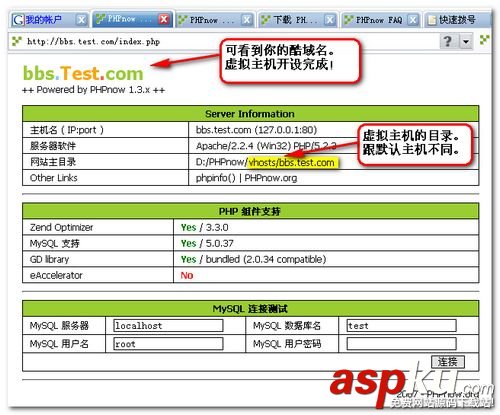Click the Server Information header
The width and height of the screenshot is (500, 415).
(250, 114)
